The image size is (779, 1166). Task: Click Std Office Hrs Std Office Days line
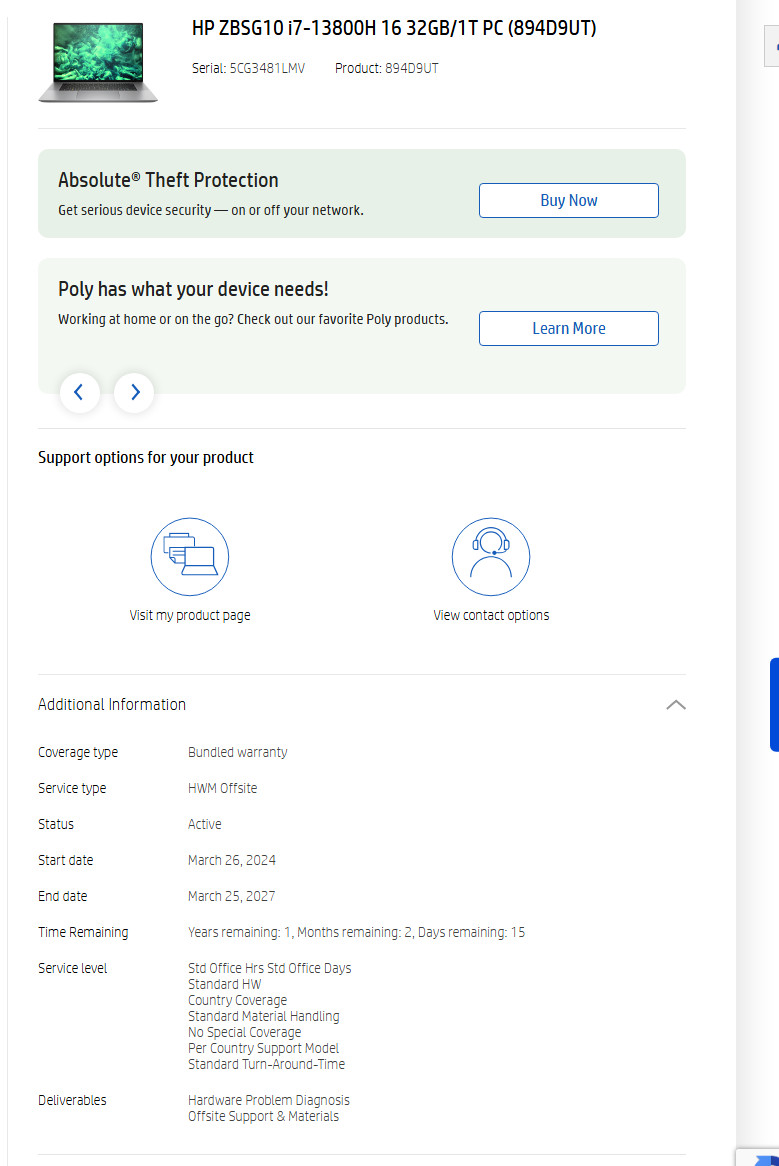click(x=269, y=968)
